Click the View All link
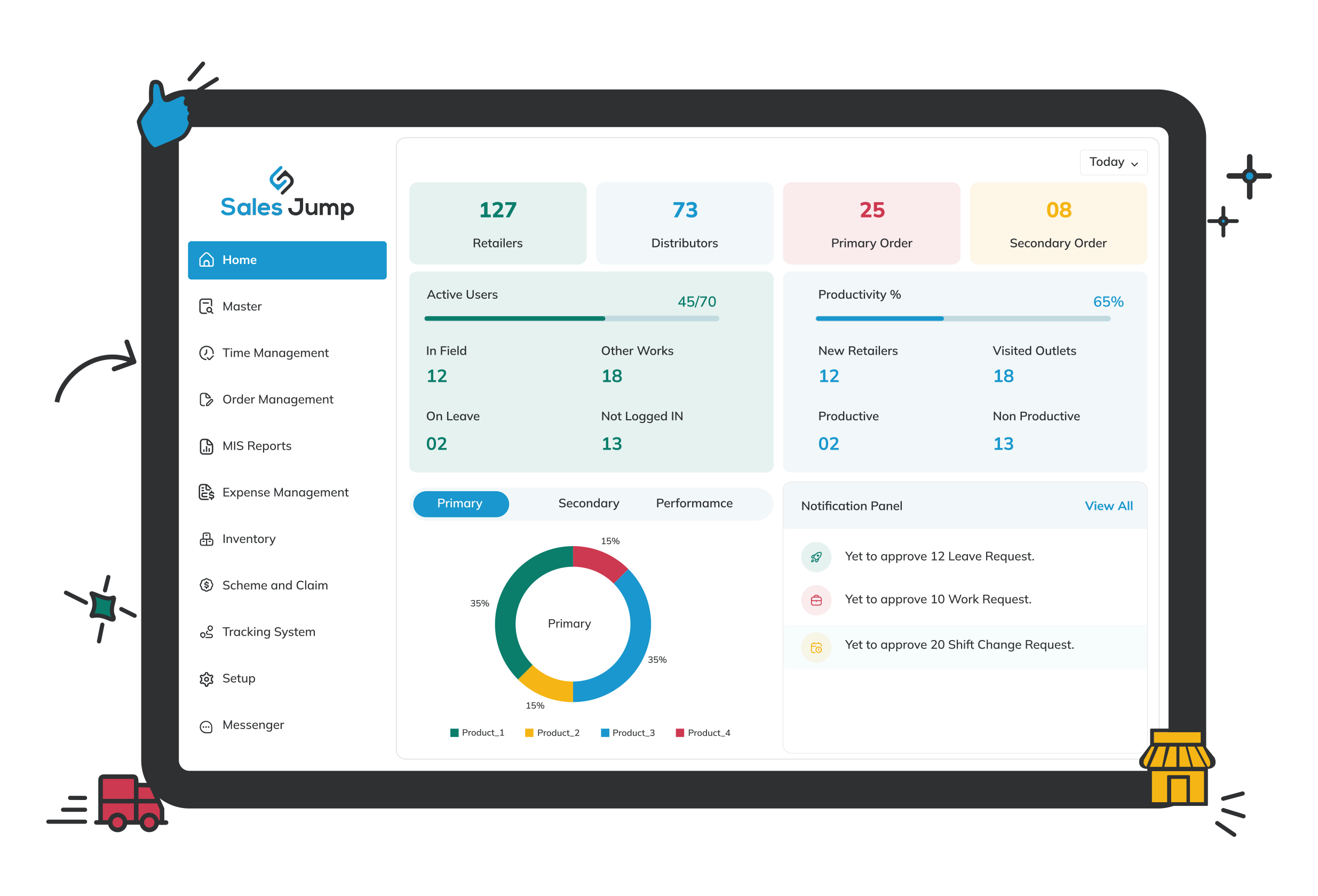Screen dimensions: 1318x896 [x=1108, y=506]
